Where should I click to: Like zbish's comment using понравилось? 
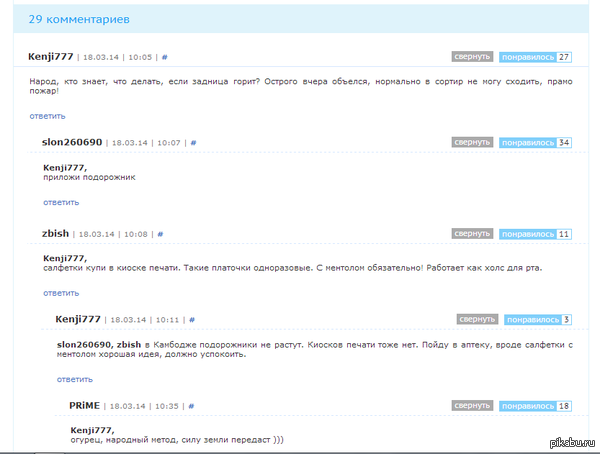click(x=527, y=234)
